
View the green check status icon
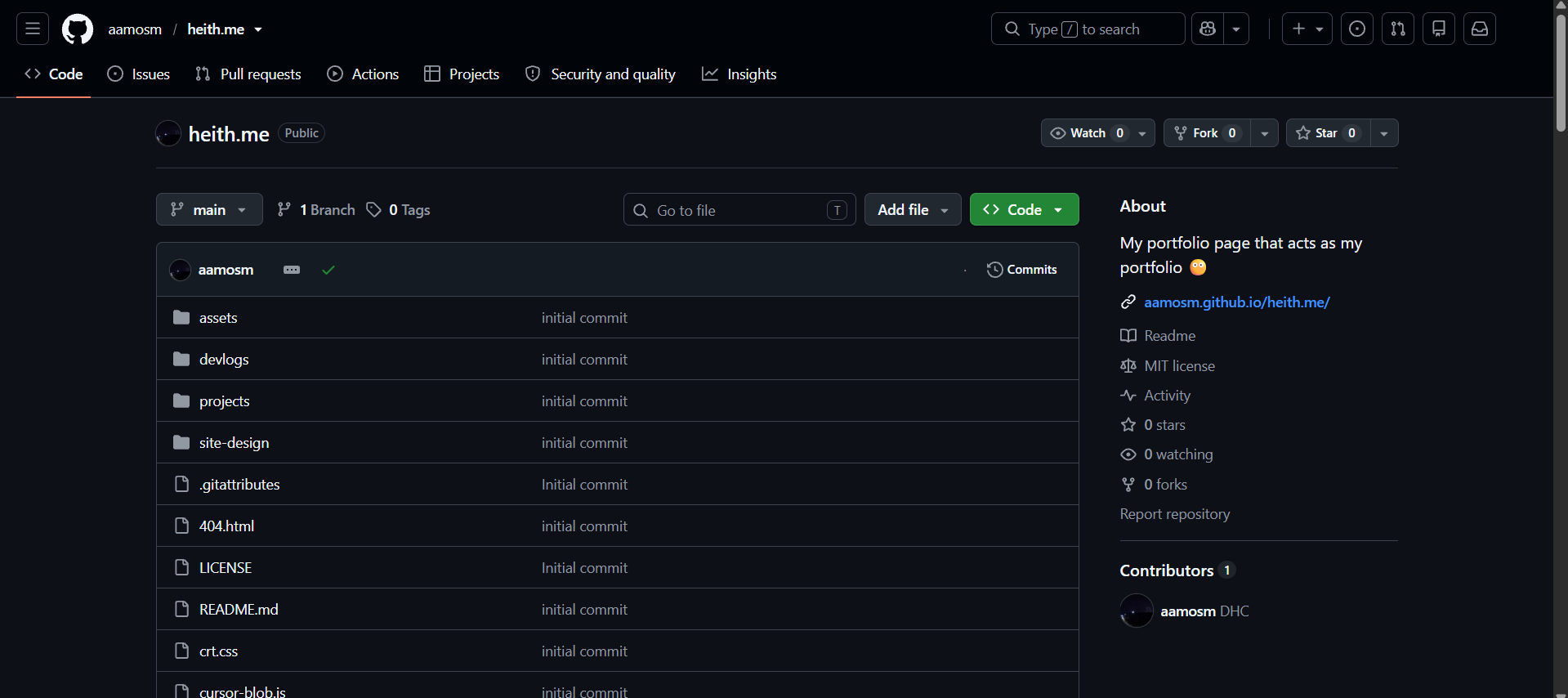click(328, 270)
